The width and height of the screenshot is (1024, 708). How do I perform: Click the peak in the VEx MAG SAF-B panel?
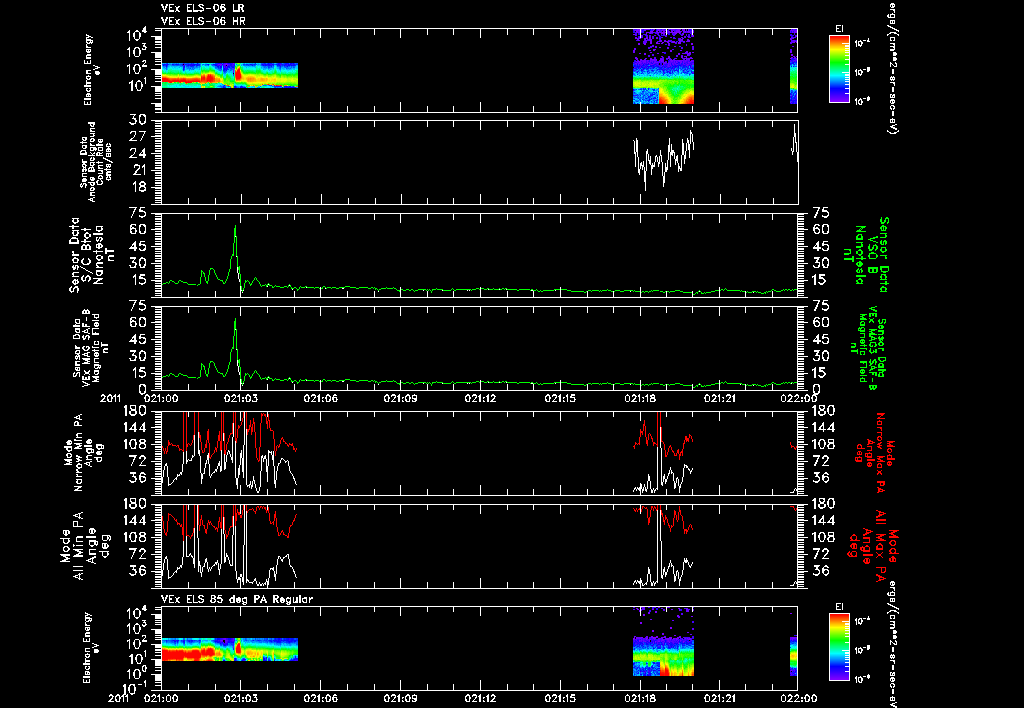click(236, 320)
